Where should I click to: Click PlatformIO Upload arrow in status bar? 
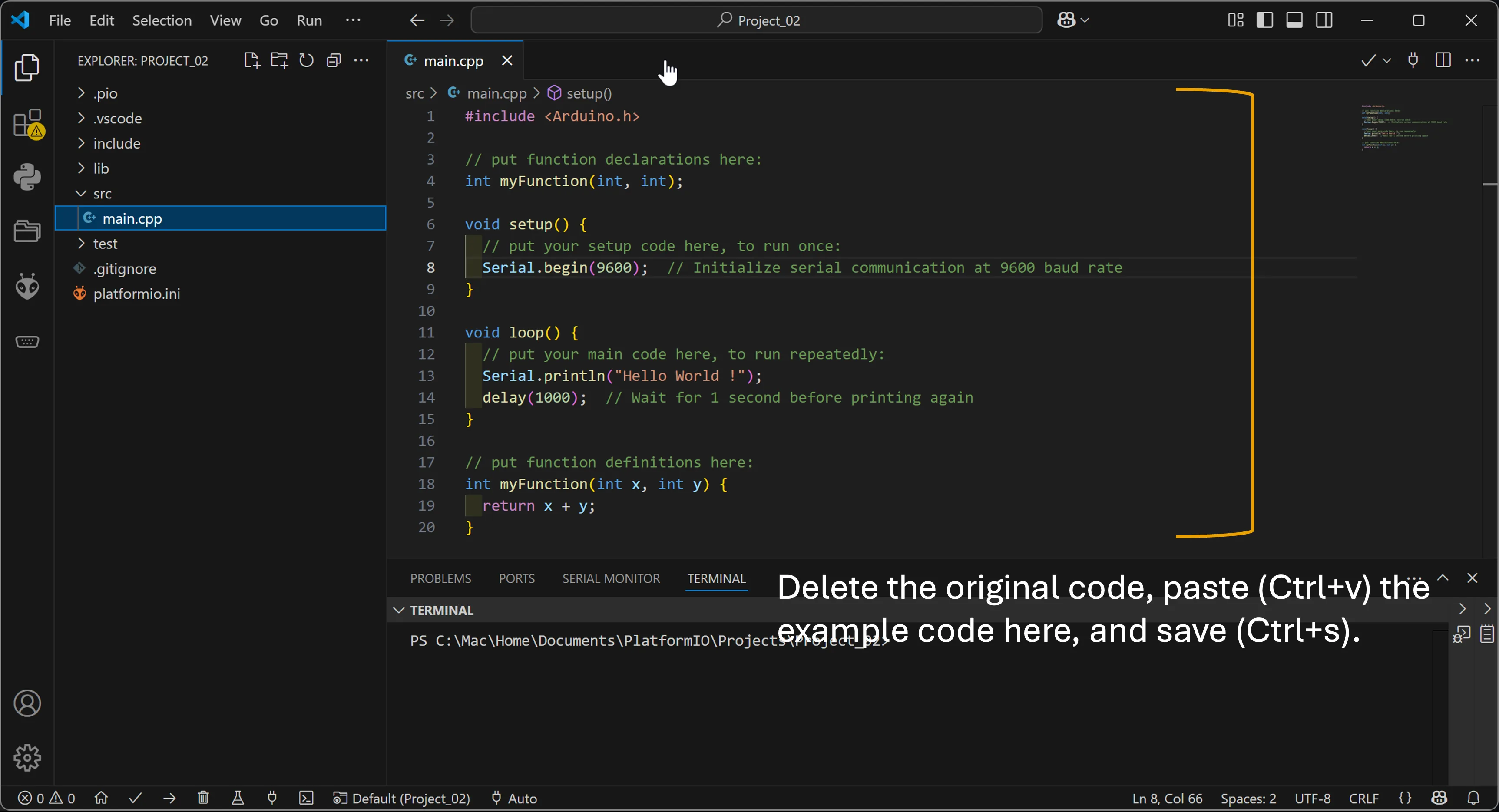tap(169, 798)
